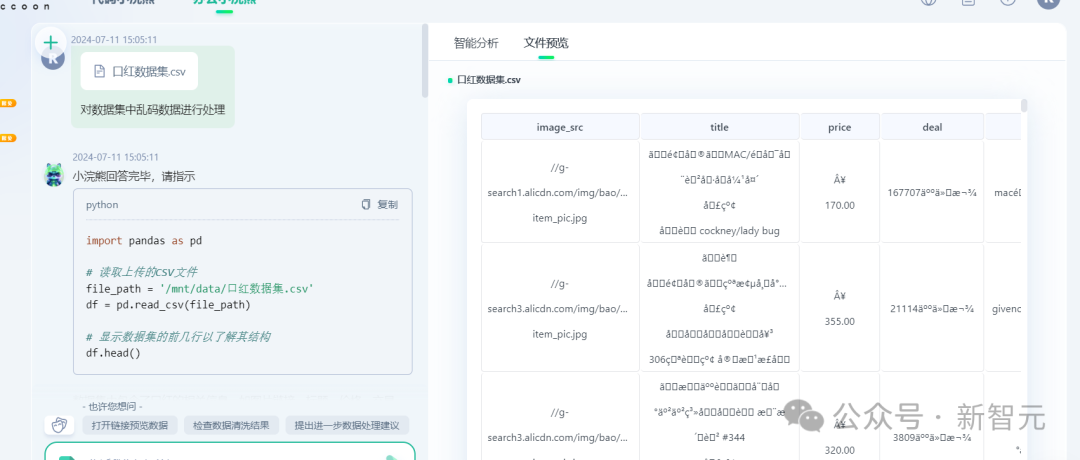Click the document icon on the 口红数据集.csv attachment
The width and height of the screenshot is (1080, 460).
tap(100, 71)
